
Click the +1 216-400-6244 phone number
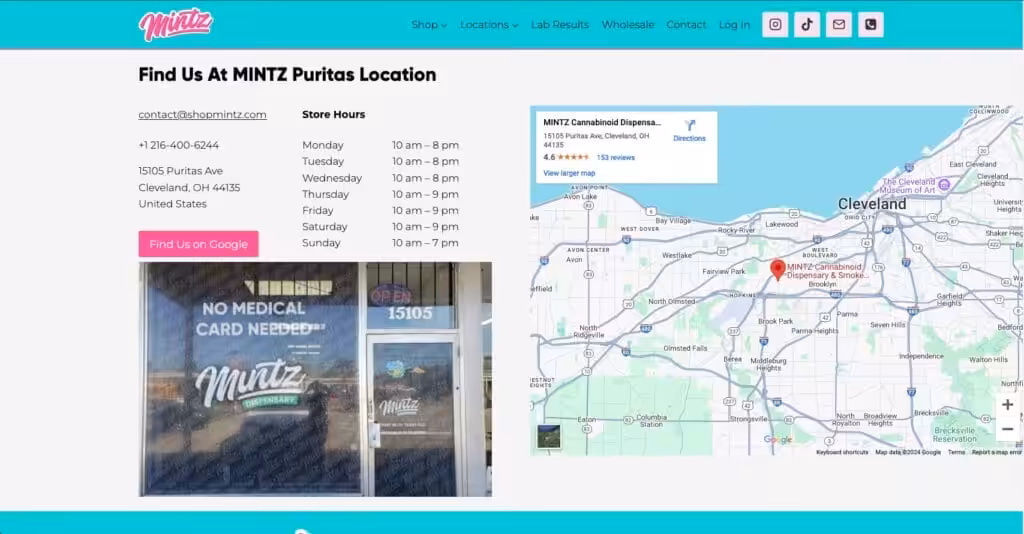pyautogui.click(x=179, y=145)
